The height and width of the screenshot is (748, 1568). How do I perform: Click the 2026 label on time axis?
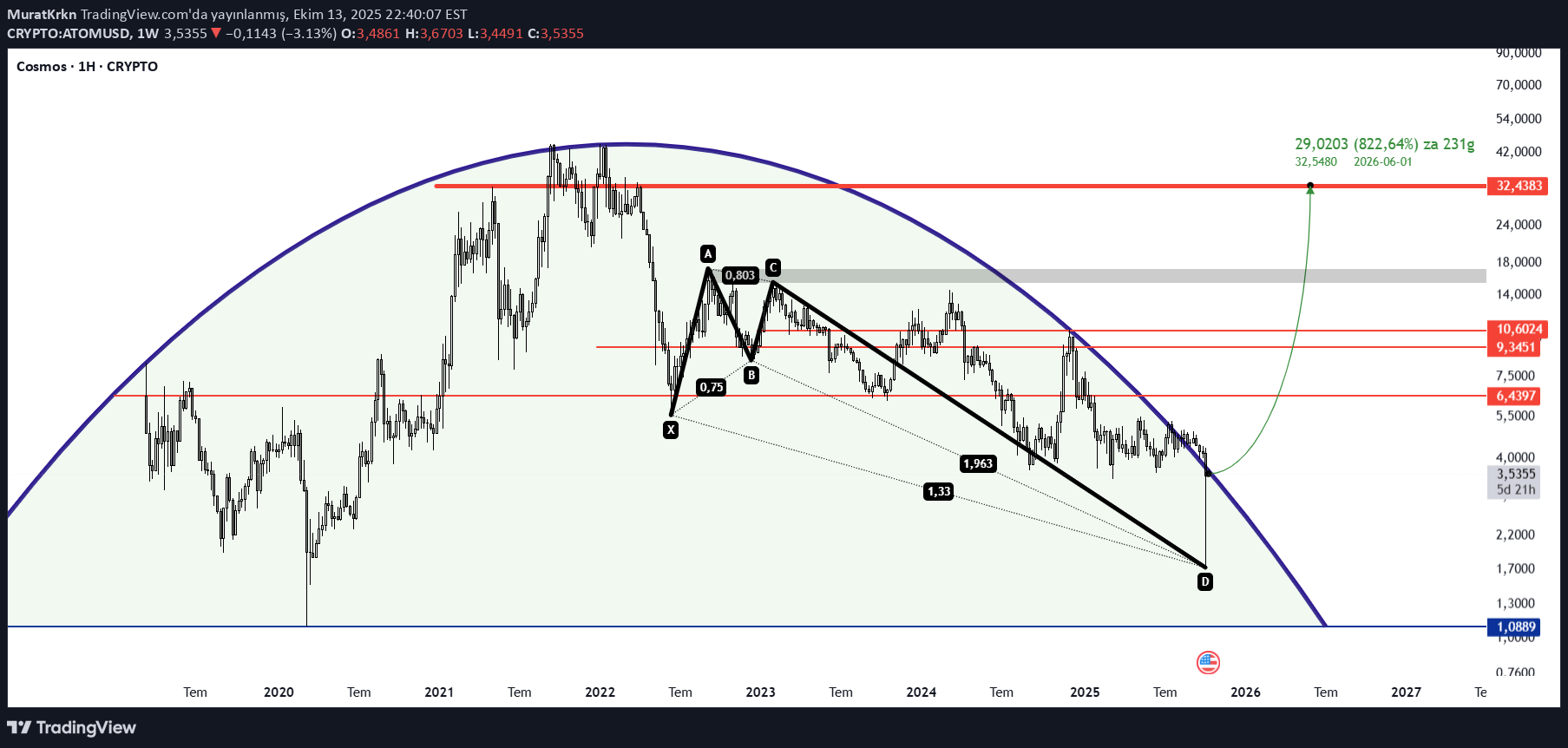coord(1245,692)
